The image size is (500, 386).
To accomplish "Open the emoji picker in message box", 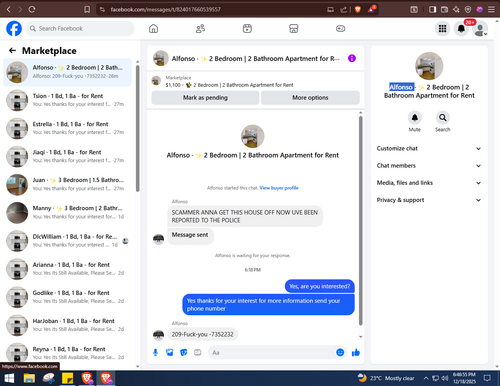I will point(340,352).
